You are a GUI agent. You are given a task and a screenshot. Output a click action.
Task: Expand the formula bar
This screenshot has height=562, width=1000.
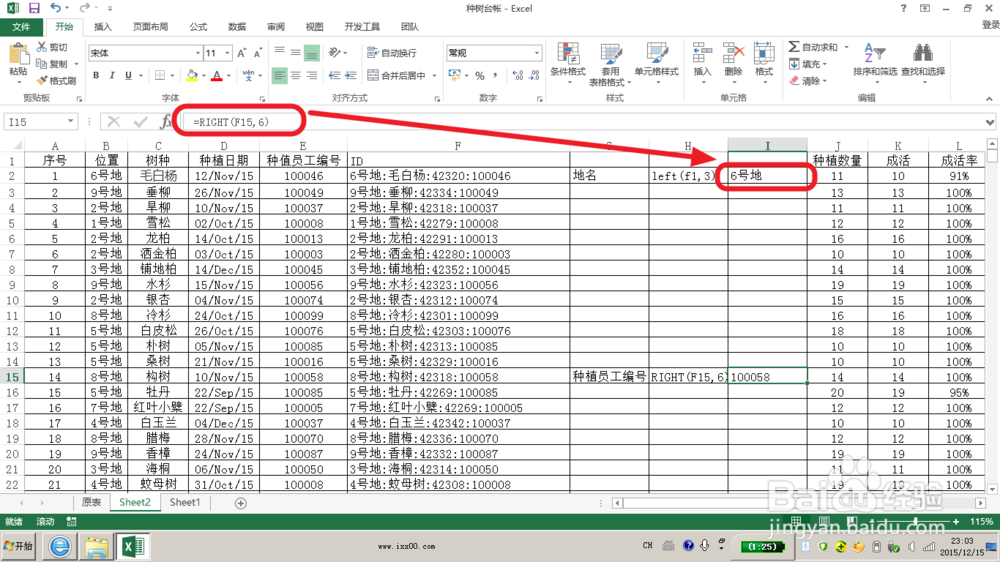pyautogui.click(x=990, y=122)
